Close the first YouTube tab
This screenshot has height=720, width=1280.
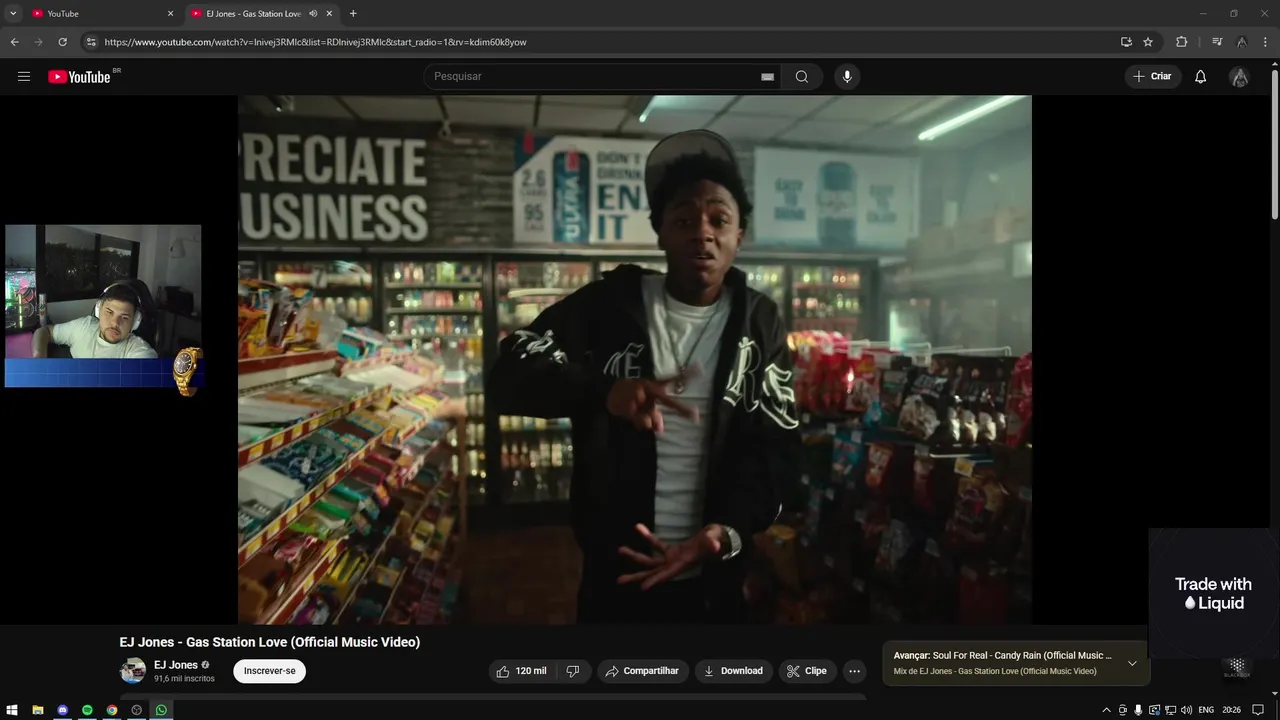(x=170, y=14)
